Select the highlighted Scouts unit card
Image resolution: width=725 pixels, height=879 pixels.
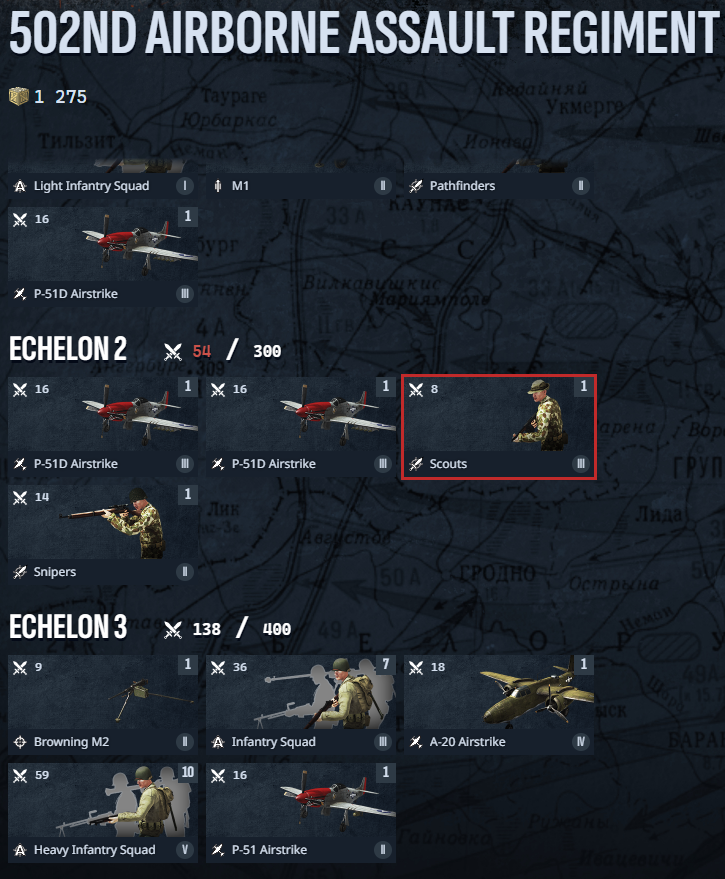(498, 427)
